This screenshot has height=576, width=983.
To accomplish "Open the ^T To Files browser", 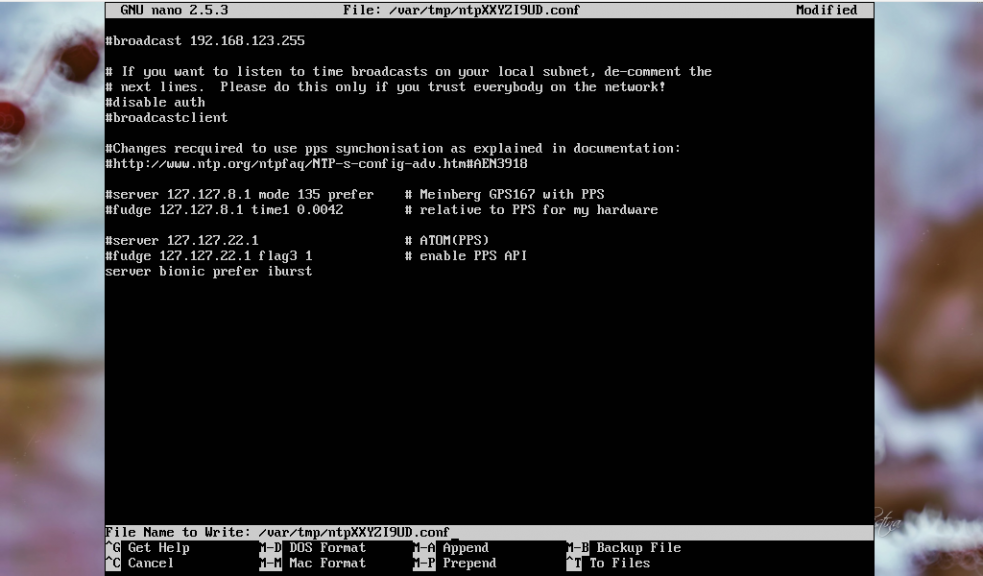I will pyautogui.click(x=608, y=563).
